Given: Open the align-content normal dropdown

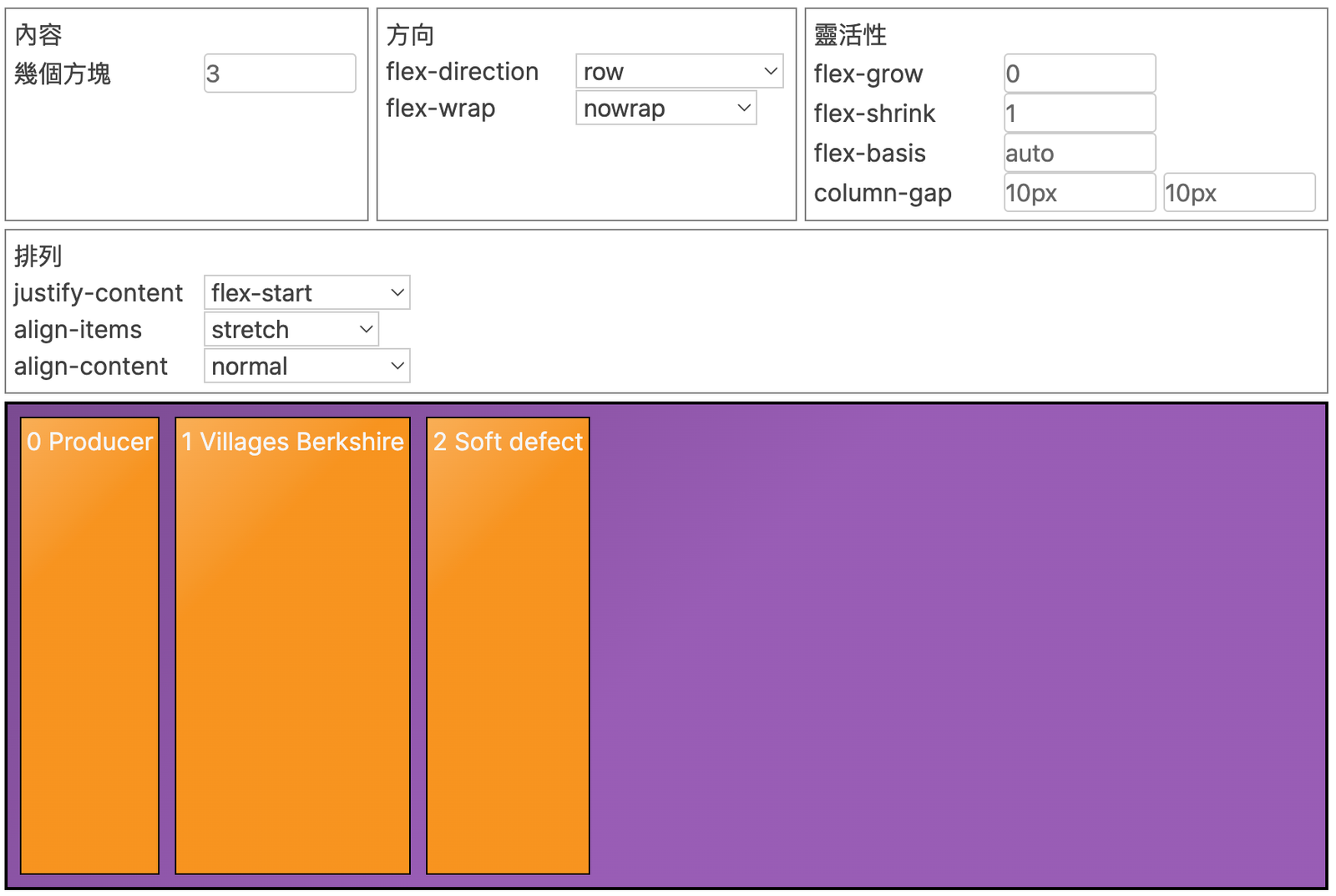Looking at the screenshot, I should click(306, 367).
